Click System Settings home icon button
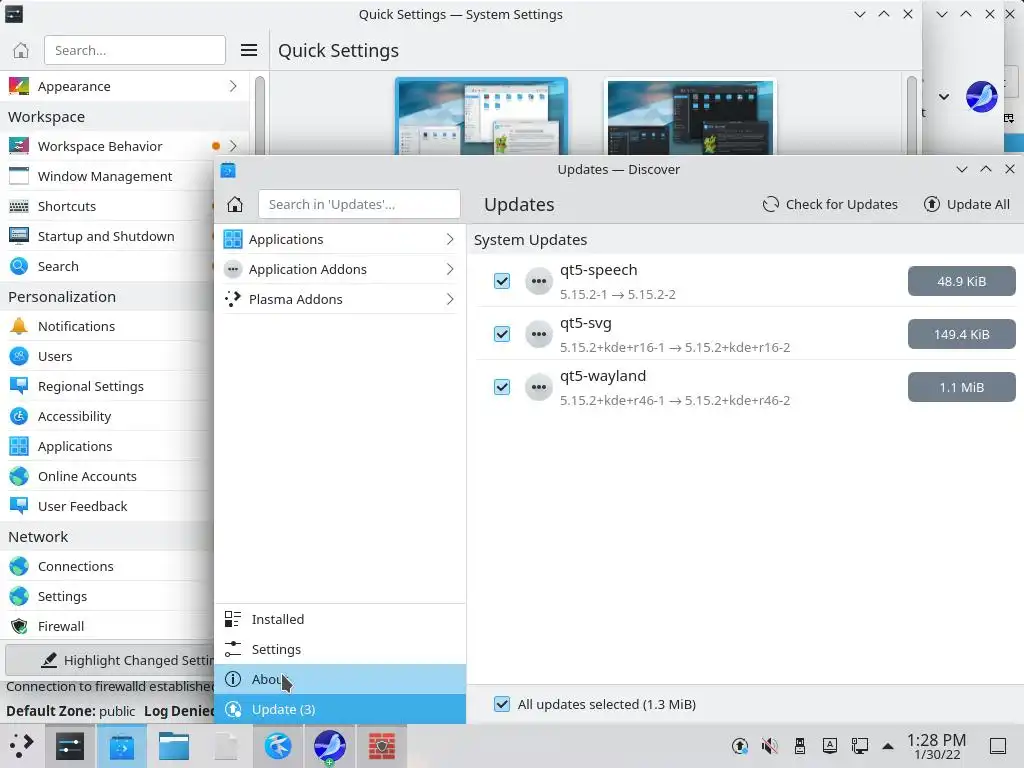1024x768 pixels. coord(21,50)
